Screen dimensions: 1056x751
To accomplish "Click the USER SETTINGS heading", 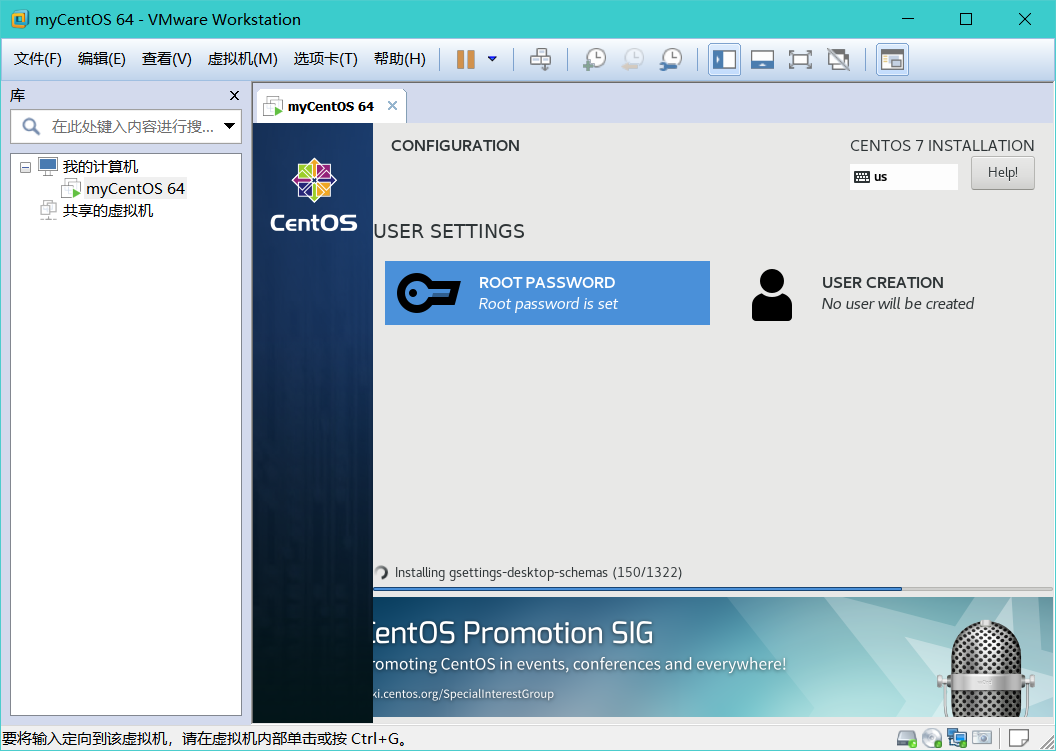I will point(449,231).
